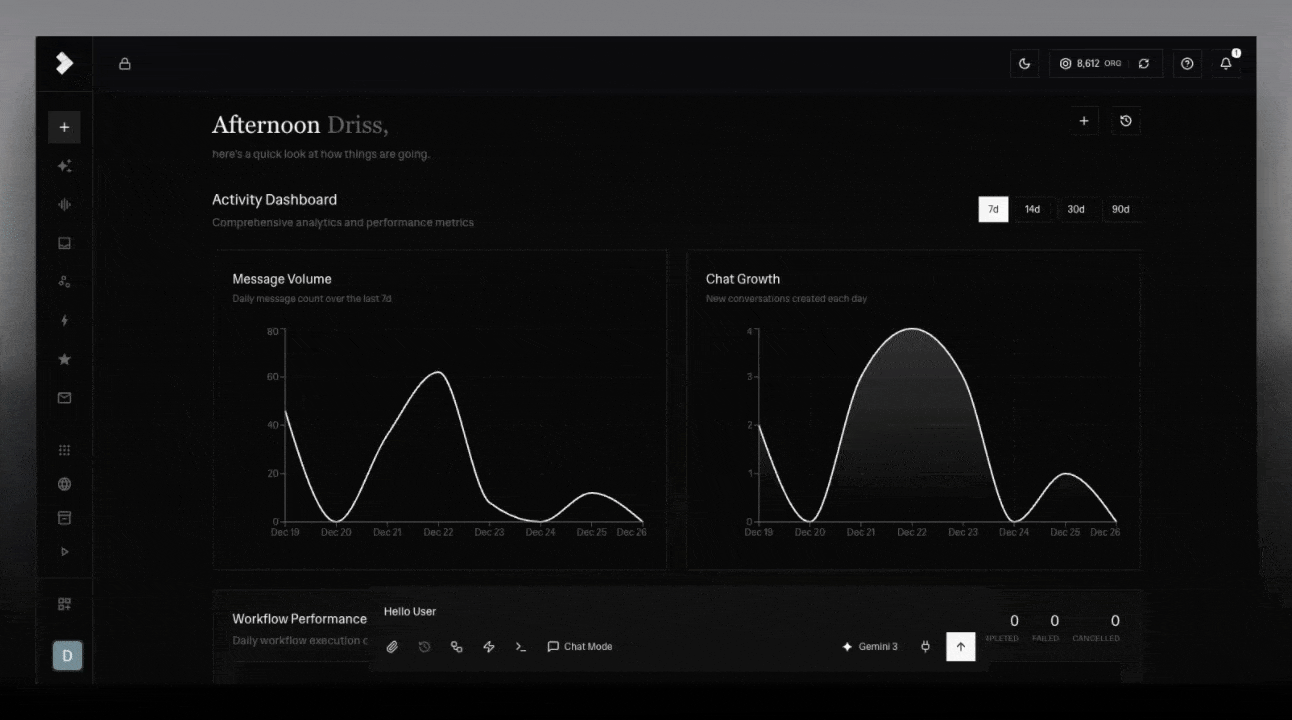Open the notifications bell
The height and width of the screenshot is (720, 1292).
click(1226, 64)
